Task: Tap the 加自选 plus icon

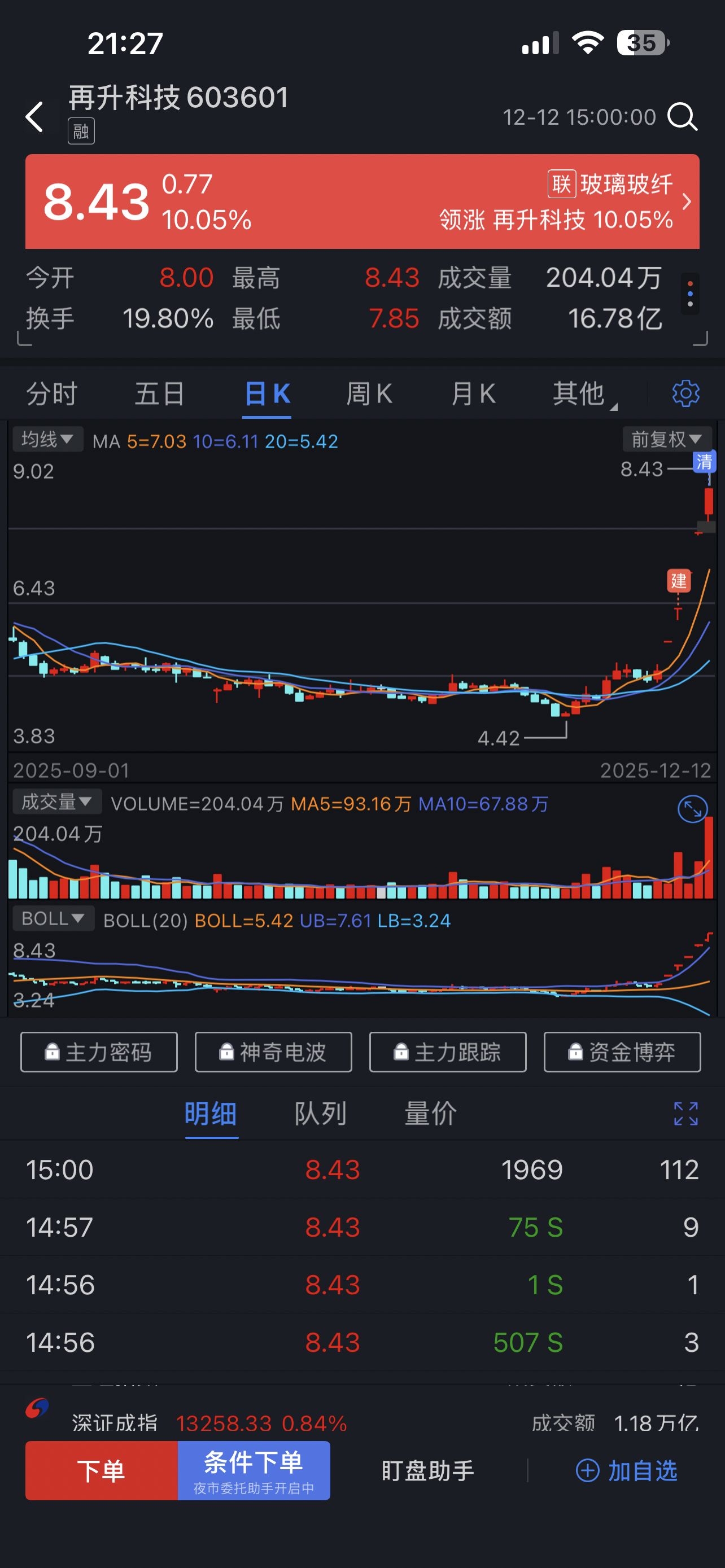Action: pyautogui.click(x=587, y=1470)
